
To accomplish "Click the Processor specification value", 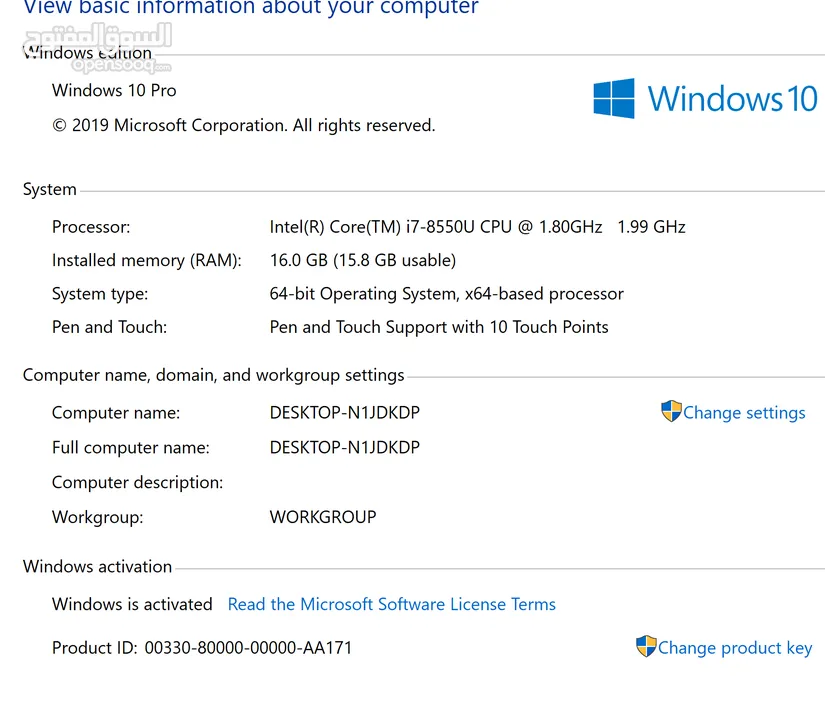I will tap(477, 227).
